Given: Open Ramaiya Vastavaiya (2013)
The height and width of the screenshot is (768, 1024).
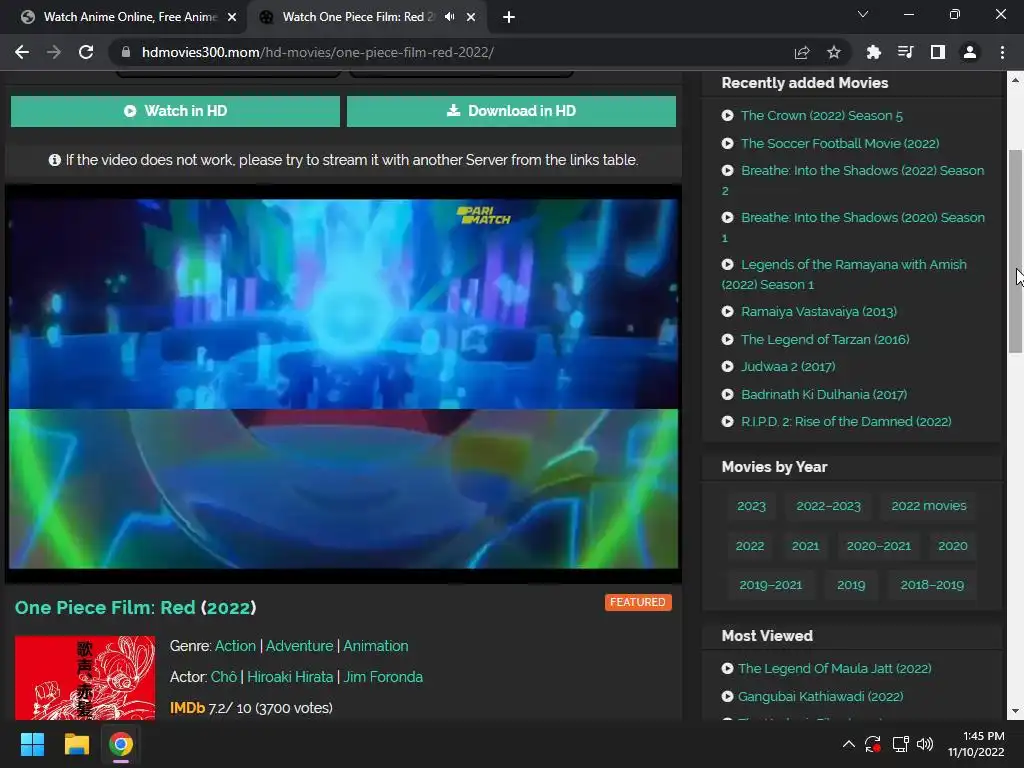Looking at the screenshot, I should (819, 312).
